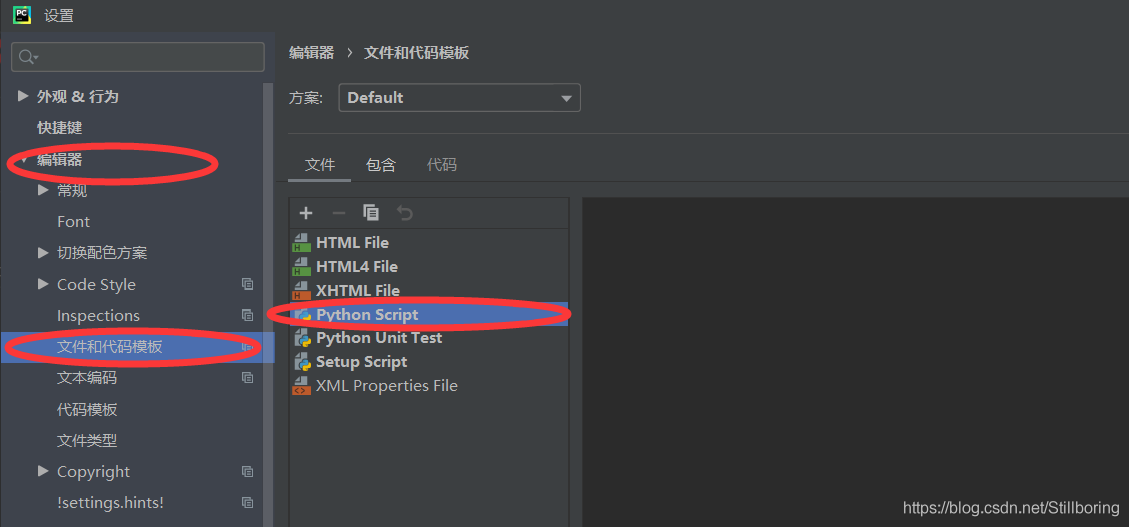Select the XHTML File template icon
This screenshot has height=527, width=1129.
tap(301, 291)
